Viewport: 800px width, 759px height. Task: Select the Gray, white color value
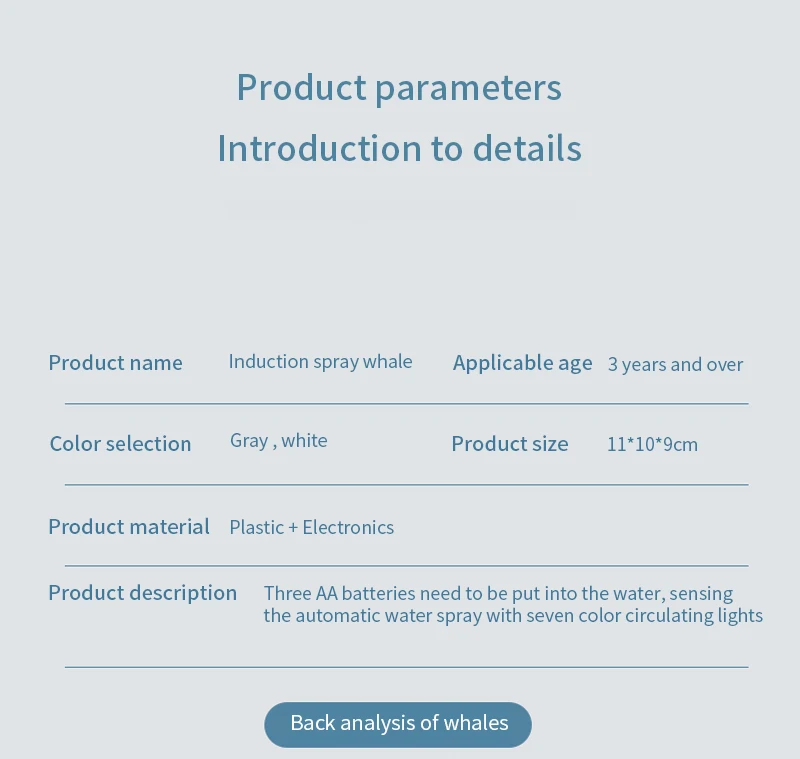279,441
